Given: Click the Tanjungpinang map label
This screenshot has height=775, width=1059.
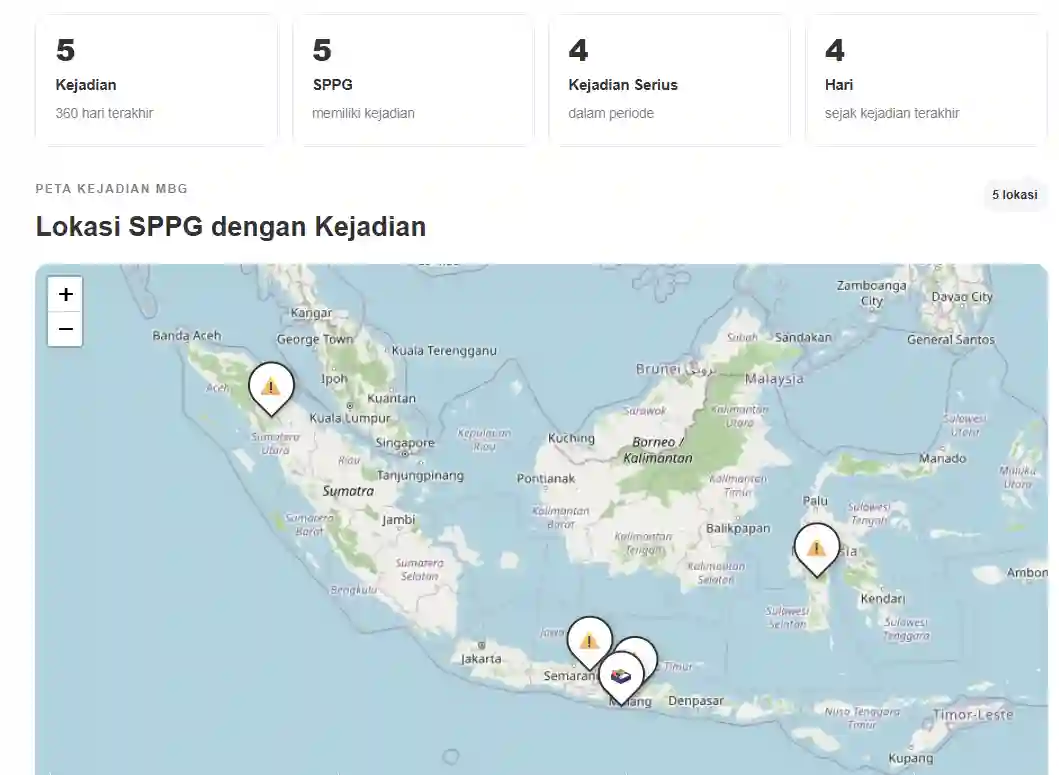Looking at the screenshot, I should pyautogui.click(x=420, y=476).
